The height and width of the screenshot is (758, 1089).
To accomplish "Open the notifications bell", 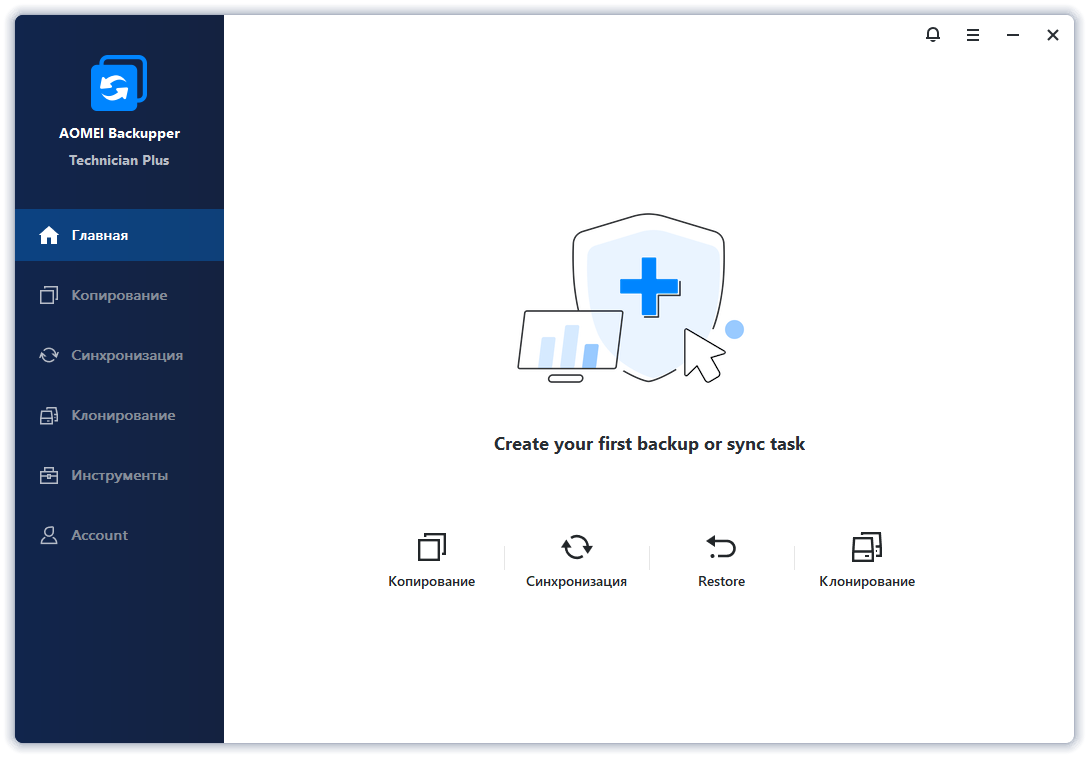I will tap(933, 34).
